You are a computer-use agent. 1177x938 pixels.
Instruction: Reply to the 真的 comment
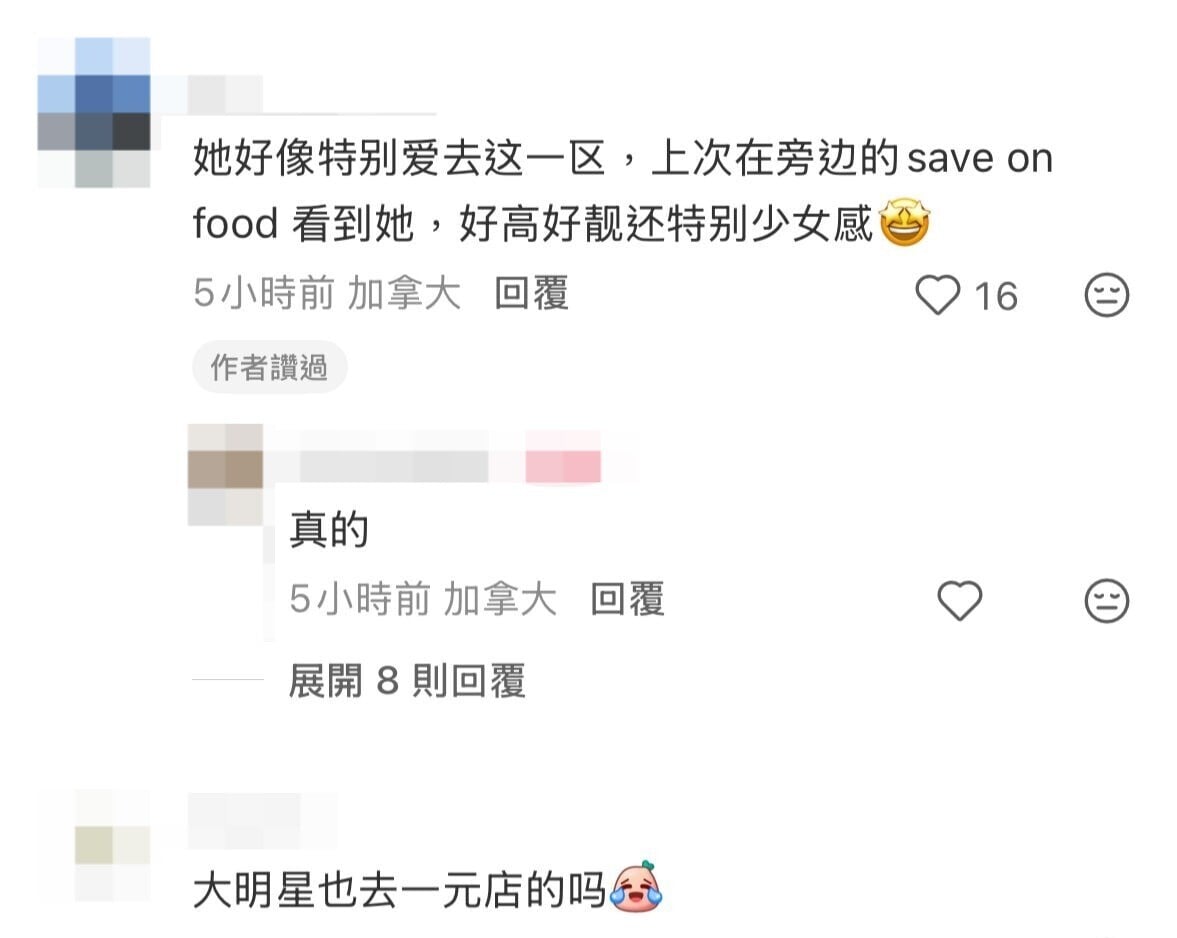[628, 600]
